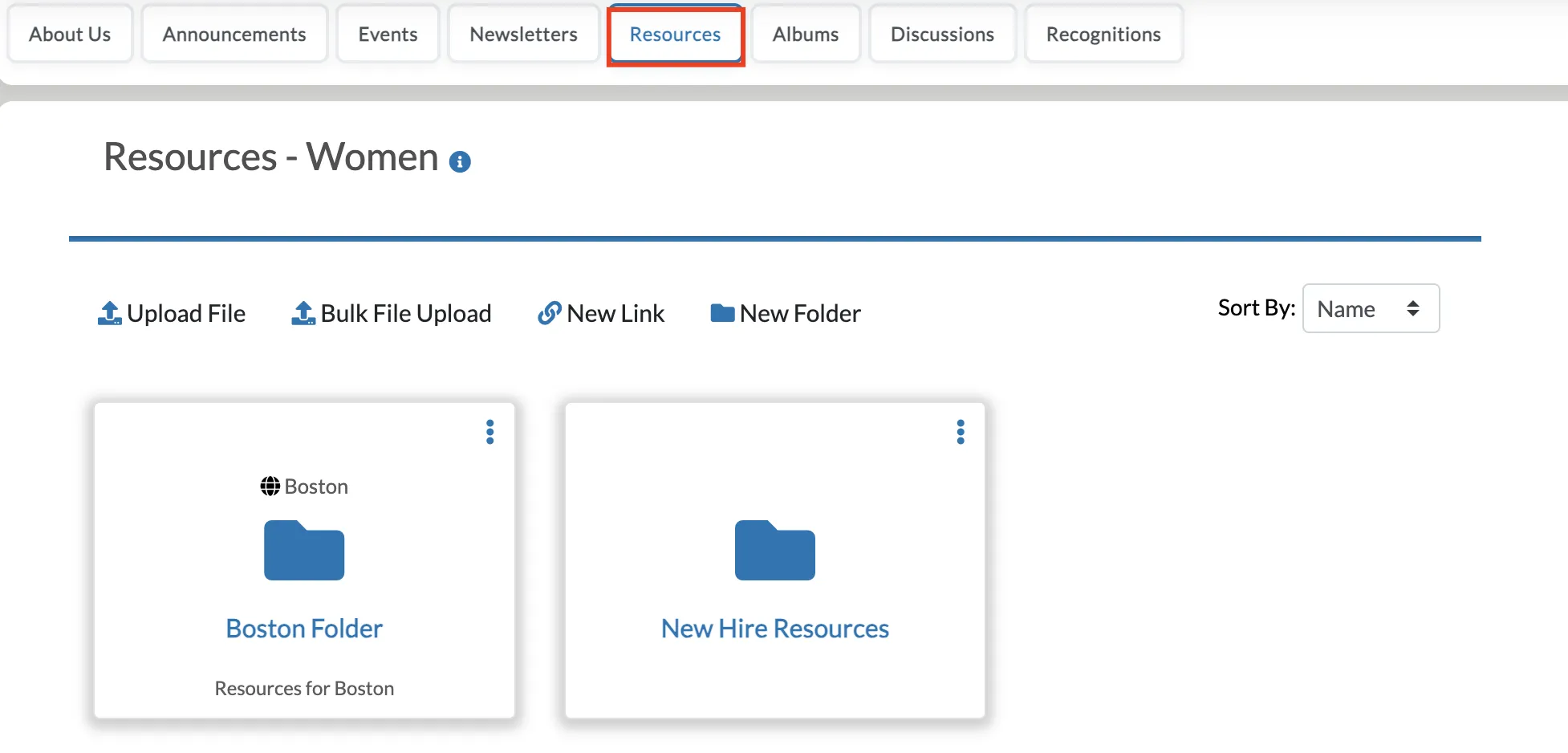Click the Boston Folder folder icon

coord(304,551)
